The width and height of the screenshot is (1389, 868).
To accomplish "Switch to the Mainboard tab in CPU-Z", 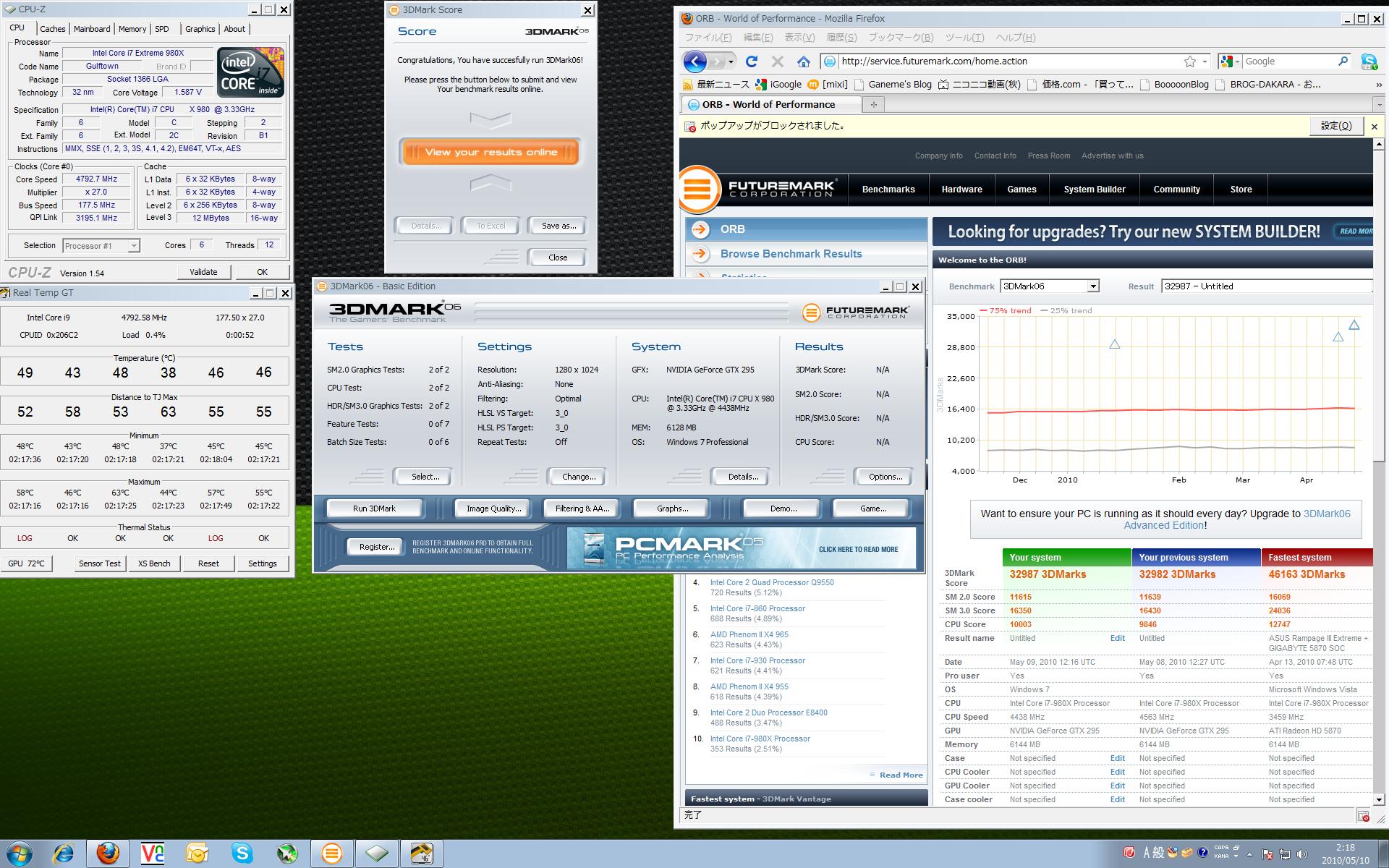I will tap(92, 29).
